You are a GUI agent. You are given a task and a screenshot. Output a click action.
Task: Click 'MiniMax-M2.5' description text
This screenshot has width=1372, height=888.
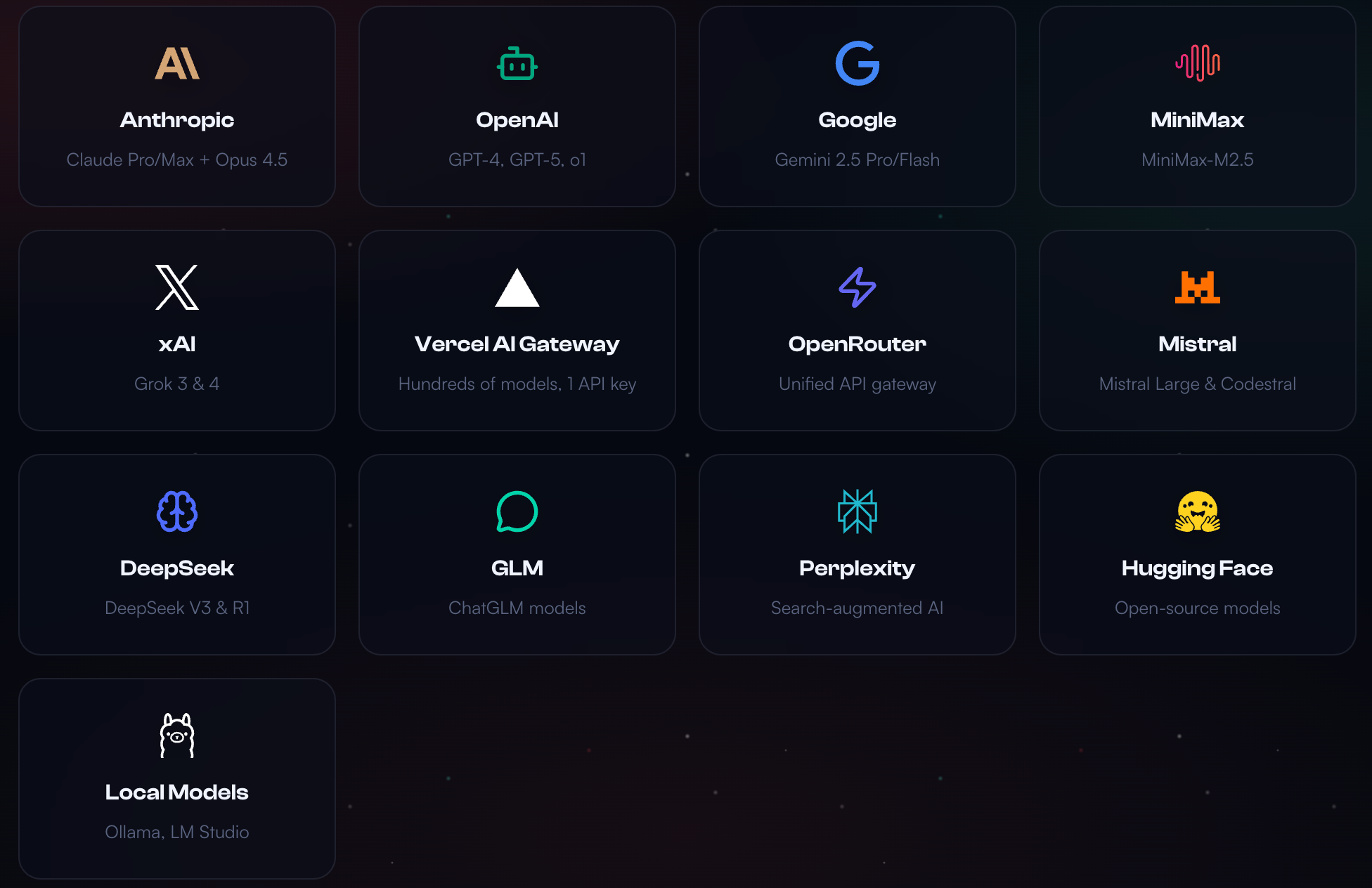(x=1198, y=160)
